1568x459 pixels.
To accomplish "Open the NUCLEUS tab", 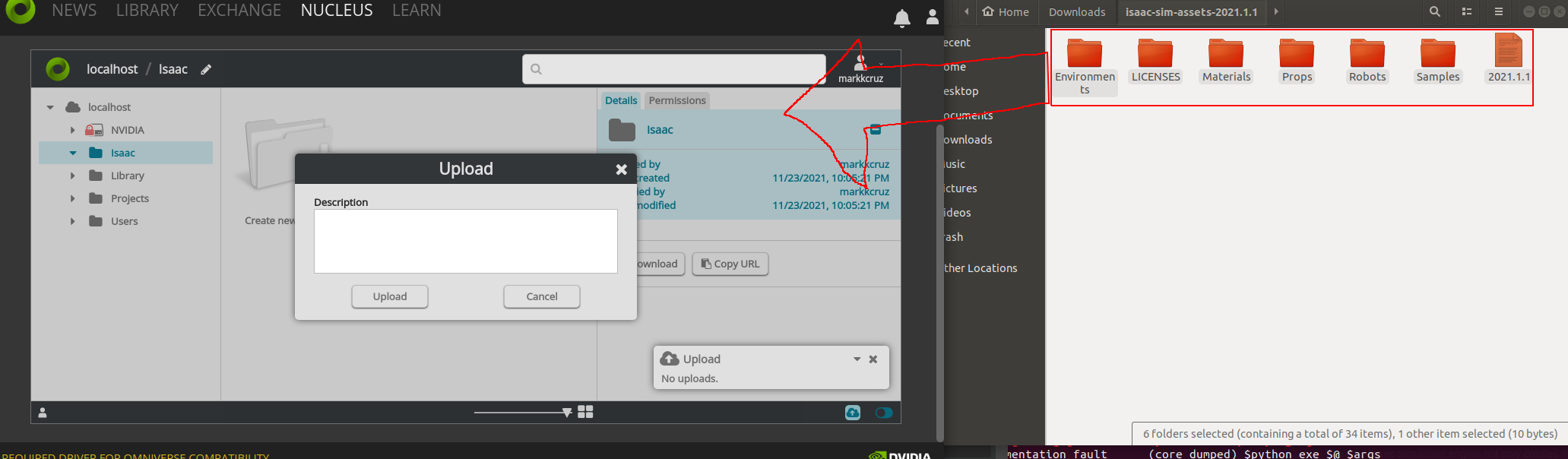I will tap(337, 11).
